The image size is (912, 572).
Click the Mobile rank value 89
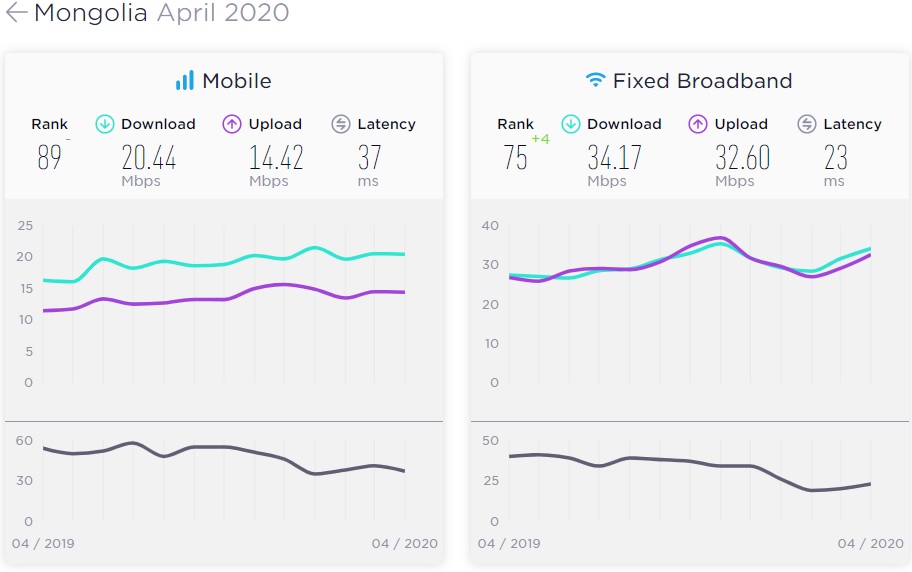[49, 157]
